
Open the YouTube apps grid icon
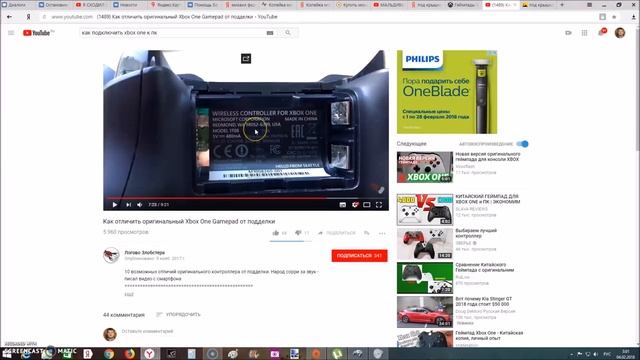pyautogui.click(x=584, y=33)
